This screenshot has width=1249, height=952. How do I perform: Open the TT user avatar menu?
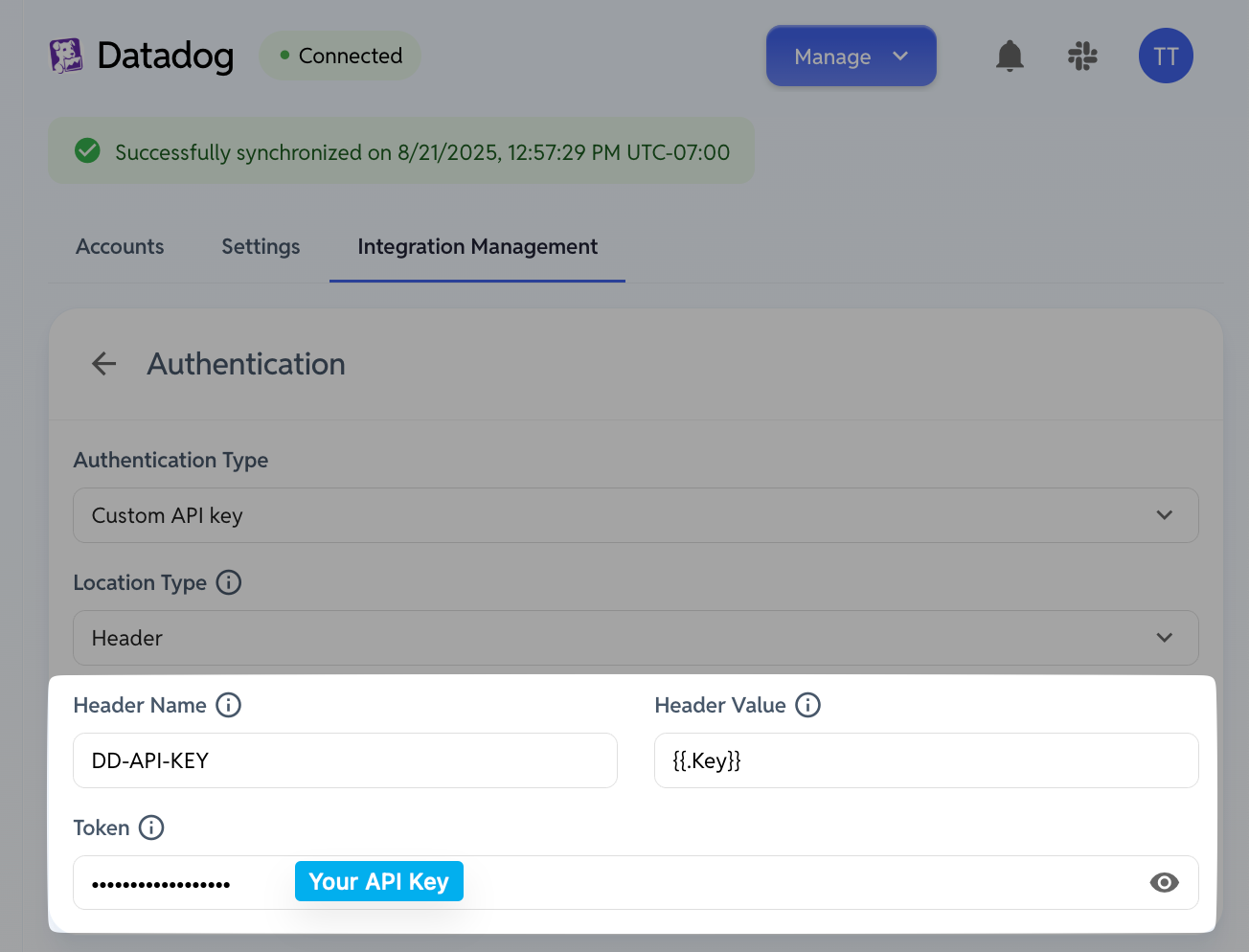1166,56
